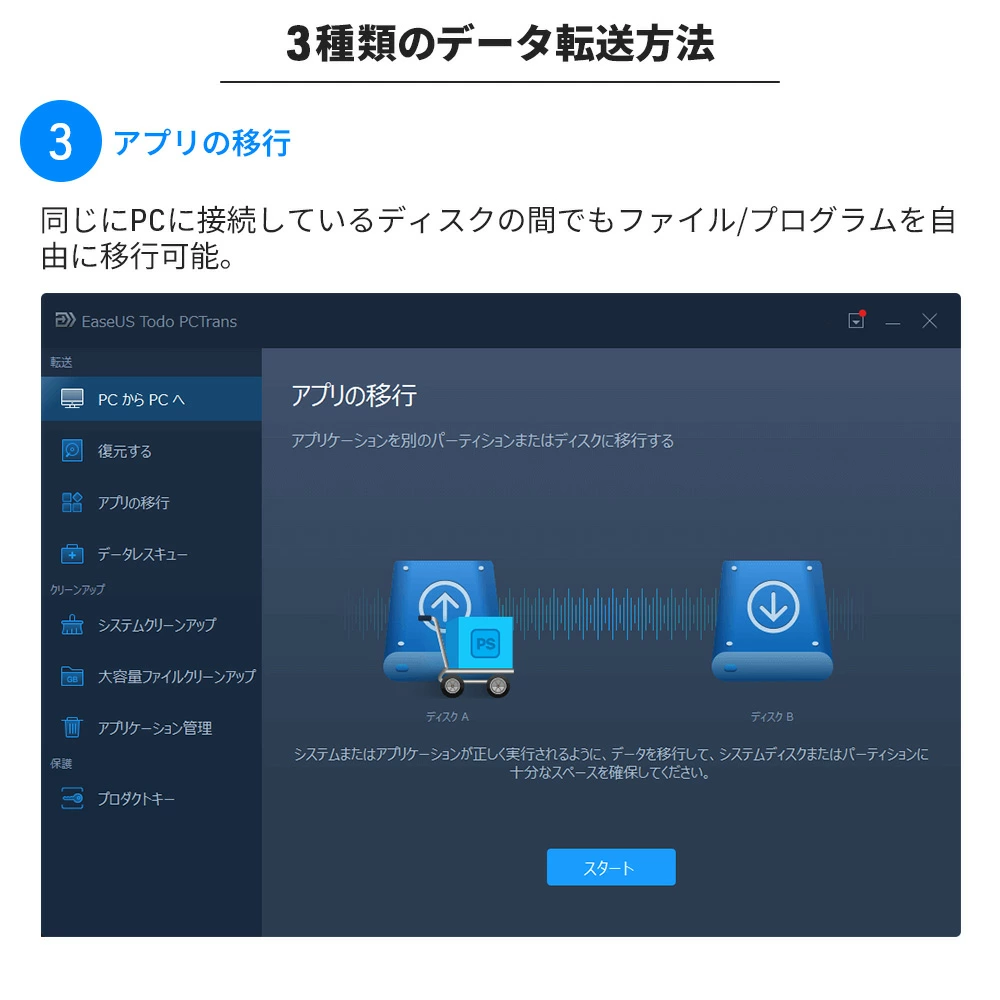Click the 大容量ファイルクリーンアップ folder icon

72,676
